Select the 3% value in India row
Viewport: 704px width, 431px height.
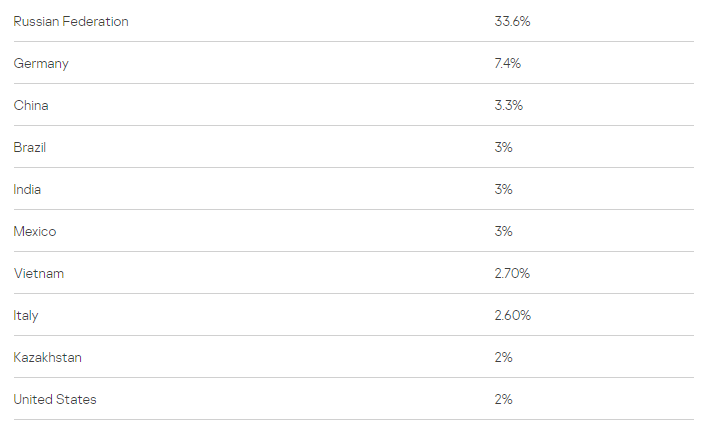point(503,189)
